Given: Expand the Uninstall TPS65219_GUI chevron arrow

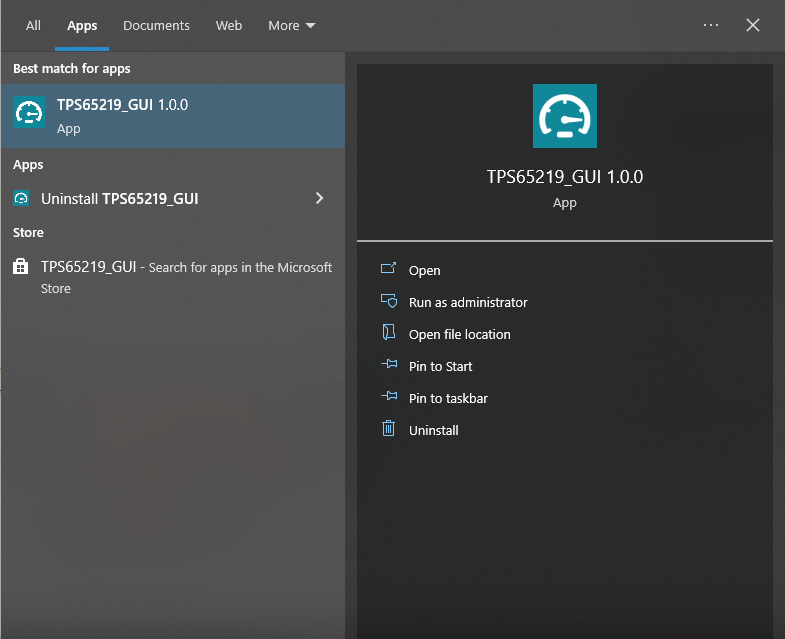Looking at the screenshot, I should coord(319,199).
